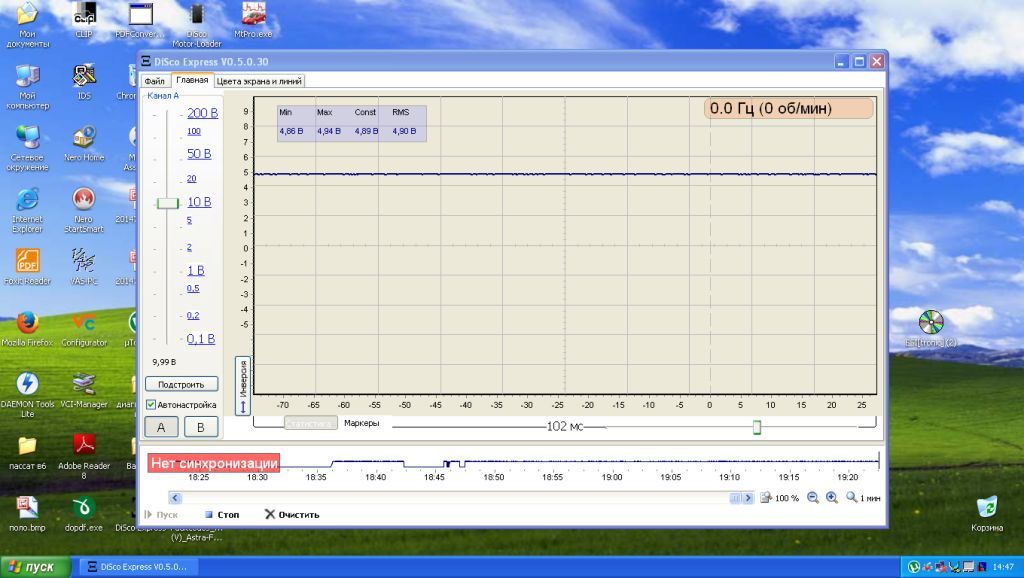Click the 100 % zoom reset icon
Screen dimensions: 1024x578
point(767,498)
